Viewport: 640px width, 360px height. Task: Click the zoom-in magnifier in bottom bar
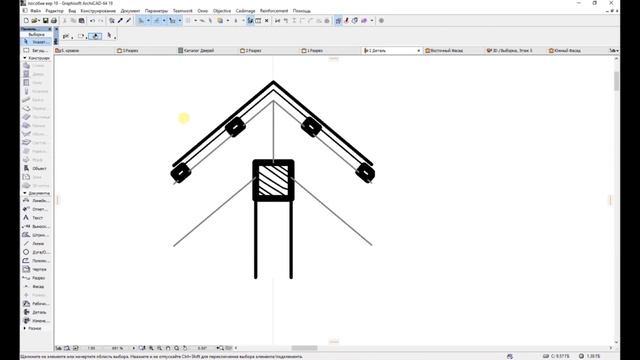(151, 348)
